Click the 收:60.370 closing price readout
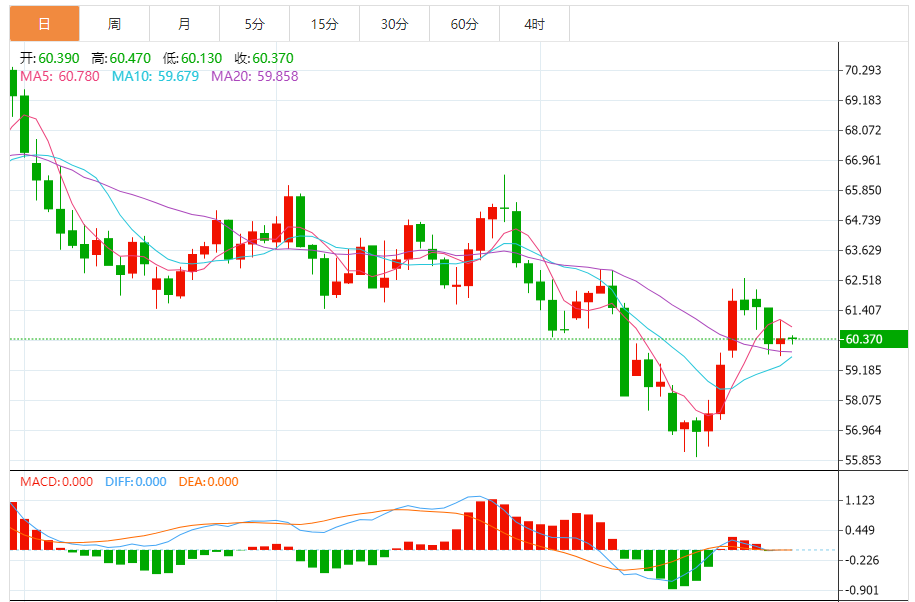 [264, 58]
